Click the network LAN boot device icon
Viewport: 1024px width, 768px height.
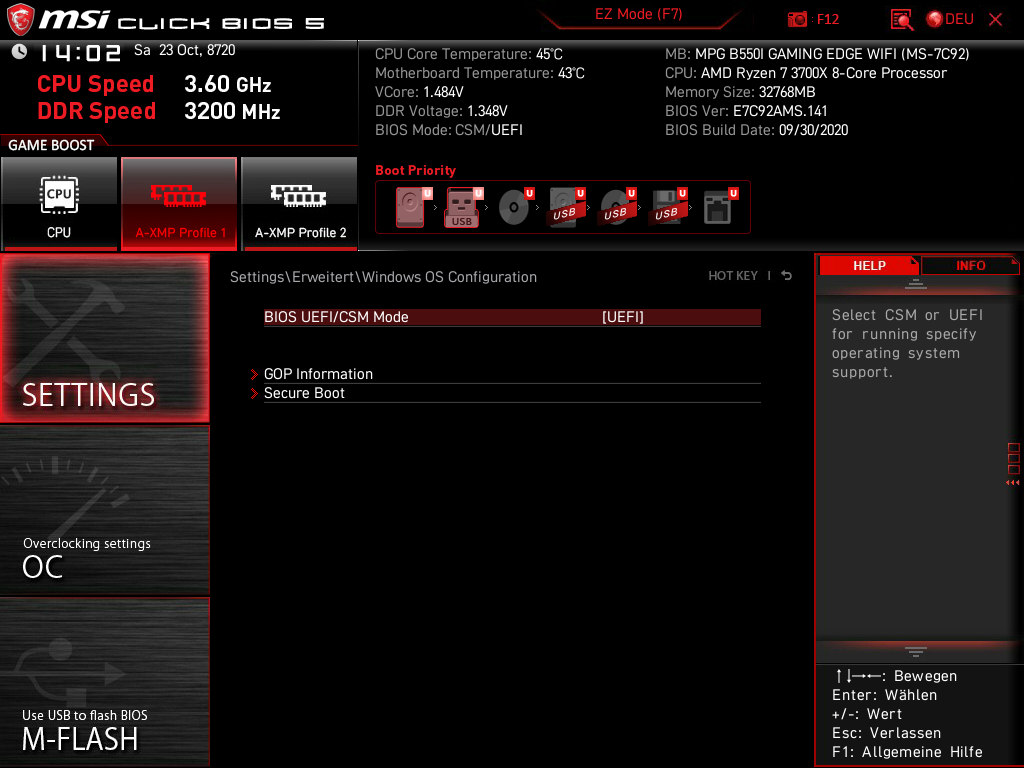pos(717,205)
